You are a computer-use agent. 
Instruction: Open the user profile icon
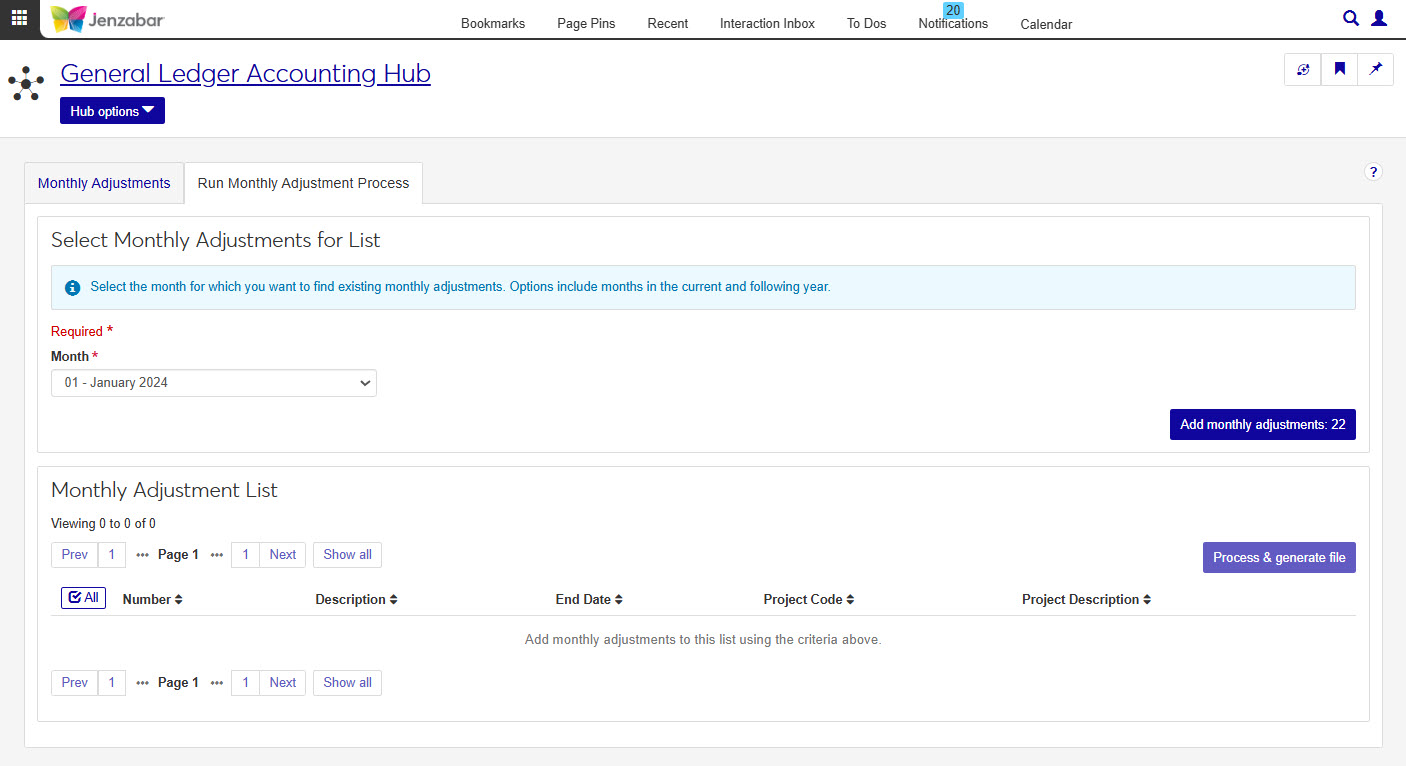coord(1379,18)
